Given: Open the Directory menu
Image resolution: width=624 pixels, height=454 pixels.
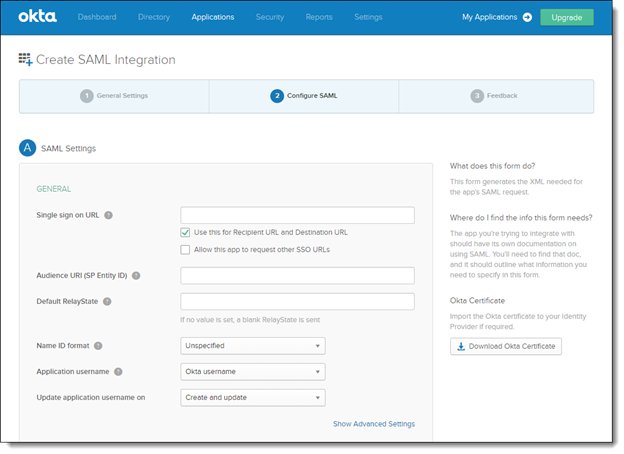Looking at the screenshot, I should point(154,17).
